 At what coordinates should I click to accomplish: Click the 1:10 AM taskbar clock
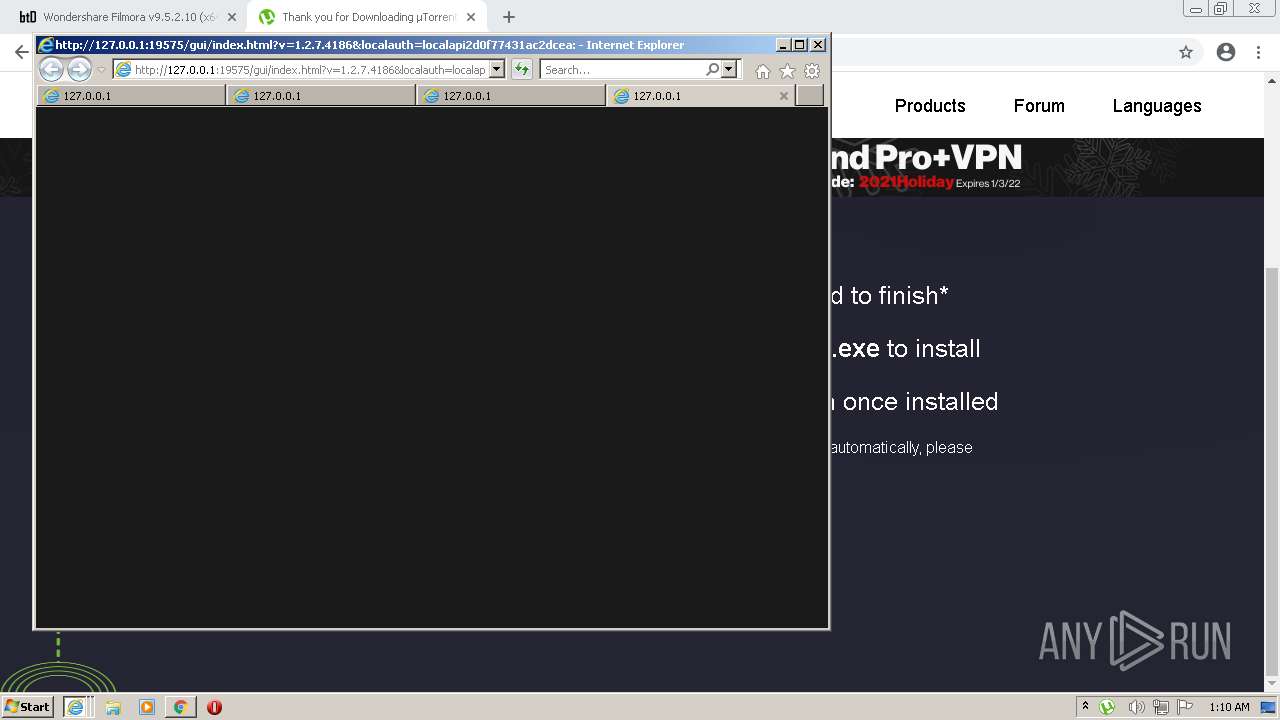pyautogui.click(x=1229, y=707)
